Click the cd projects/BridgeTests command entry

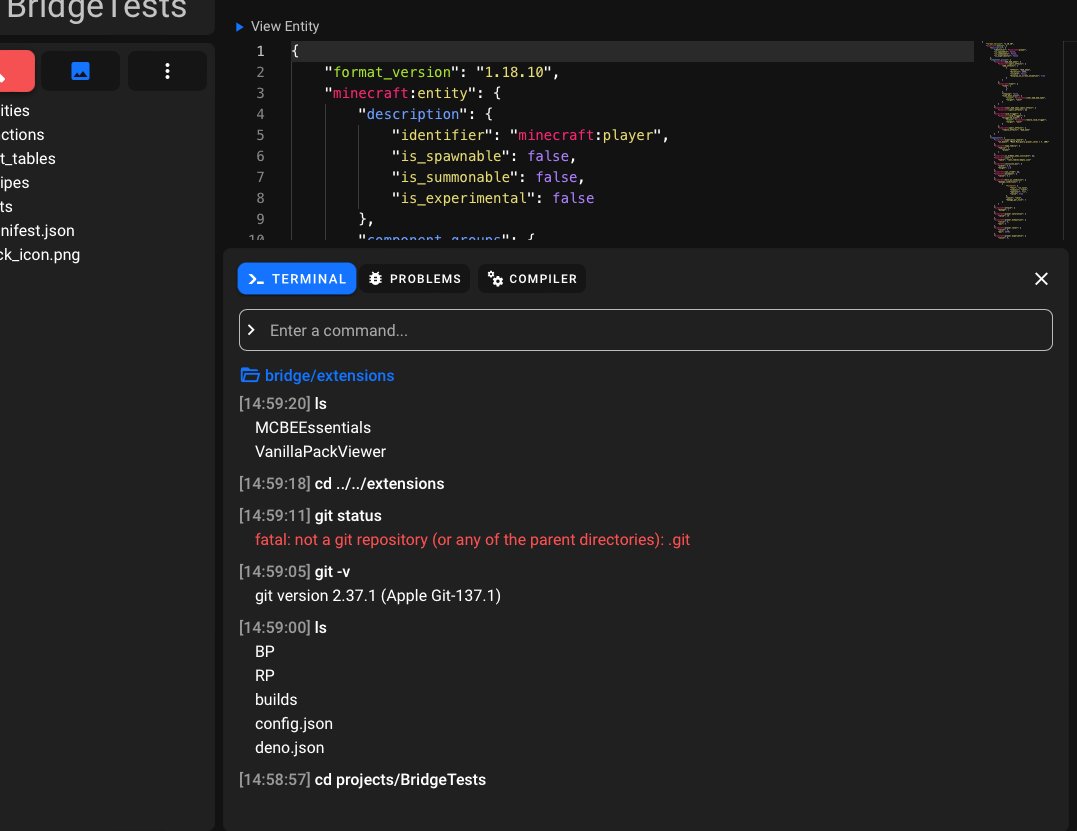pyautogui.click(x=363, y=780)
